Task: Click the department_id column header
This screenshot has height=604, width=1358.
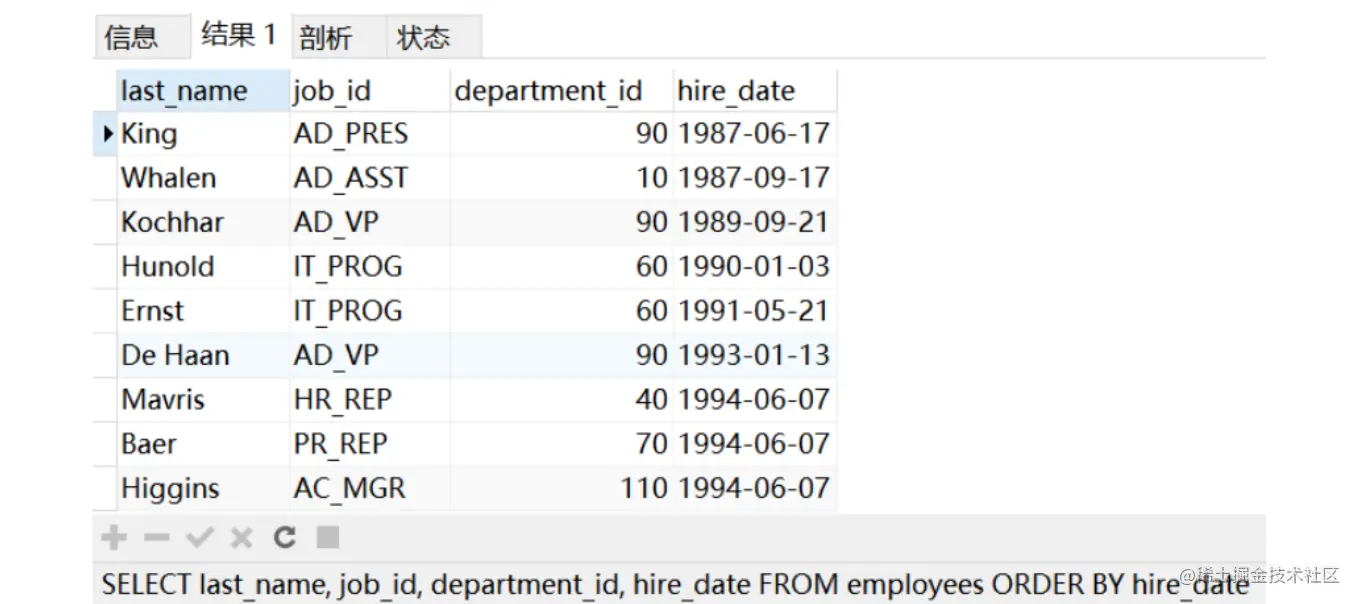Action: click(x=548, y=91)
